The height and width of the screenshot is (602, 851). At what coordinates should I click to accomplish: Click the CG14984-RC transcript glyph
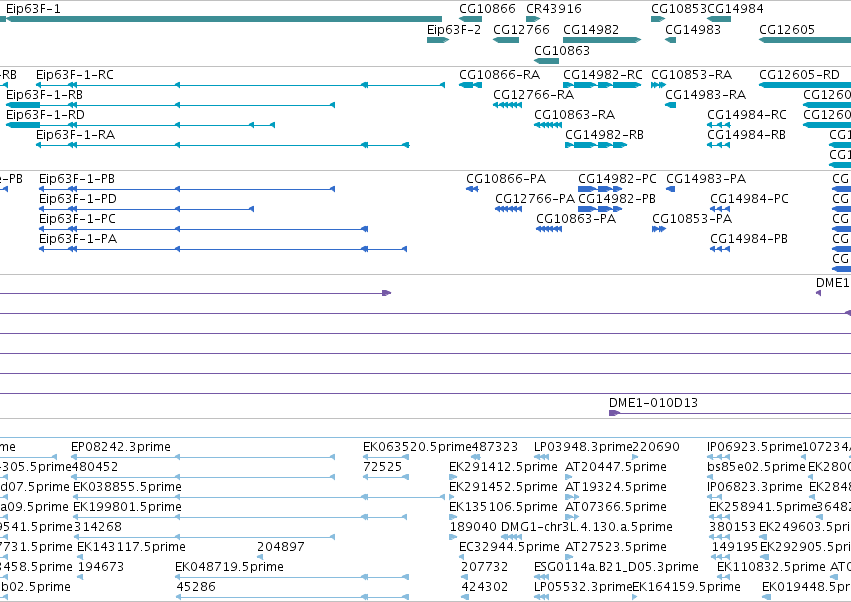click(x=719, y=125)
